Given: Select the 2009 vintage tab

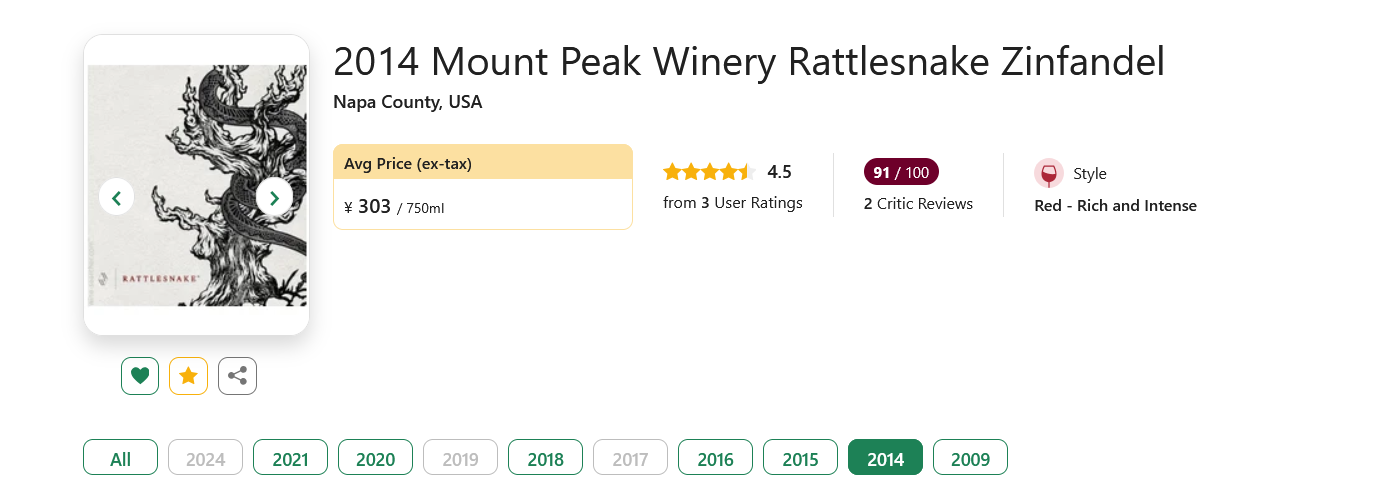Looking at the screenshot, I should (970, 458).
